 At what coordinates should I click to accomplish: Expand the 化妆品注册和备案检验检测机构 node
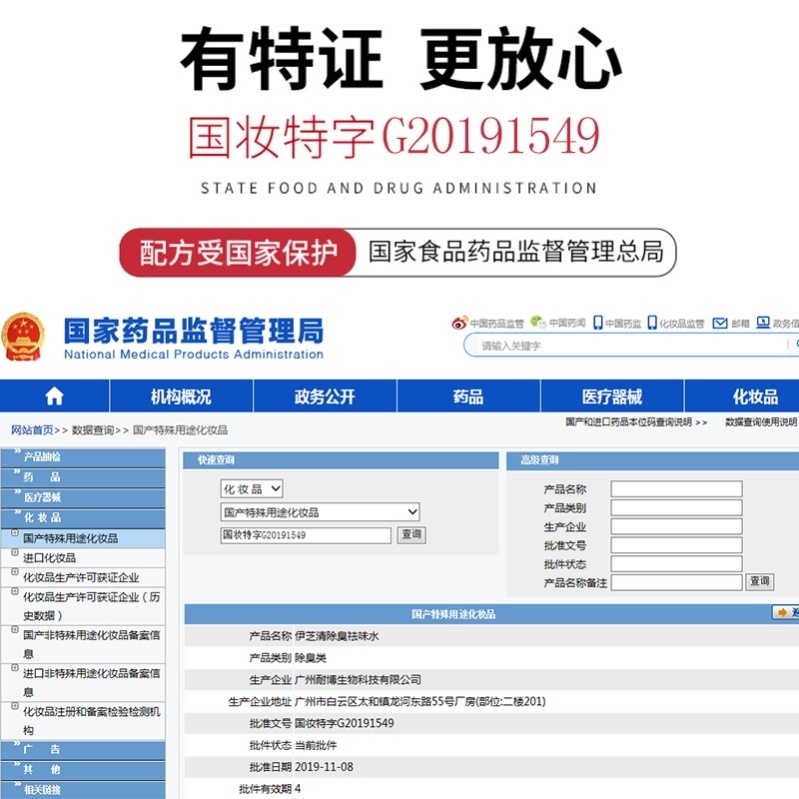[15, 706]
